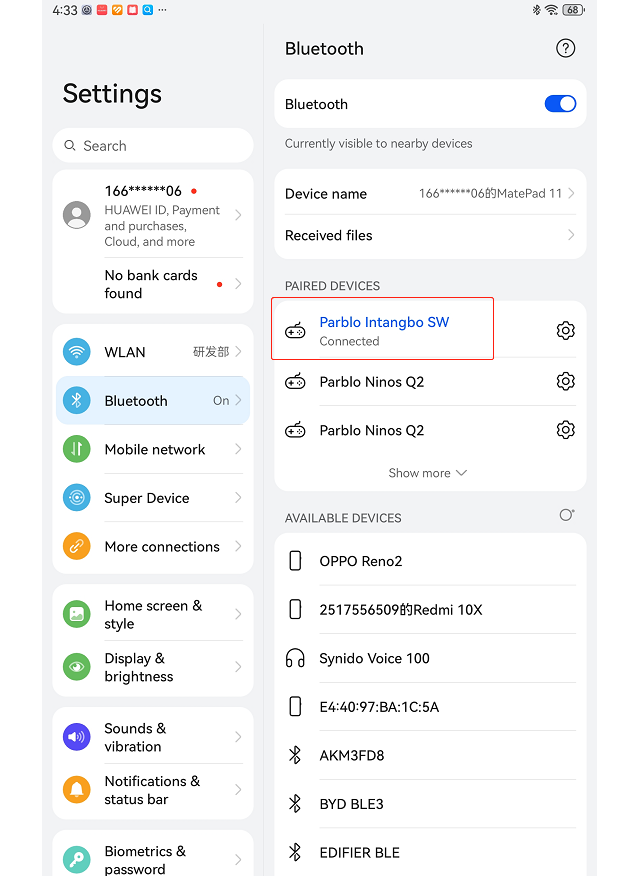Tap the EDIFIER BLE Bluetooth icon

point(295,852)
